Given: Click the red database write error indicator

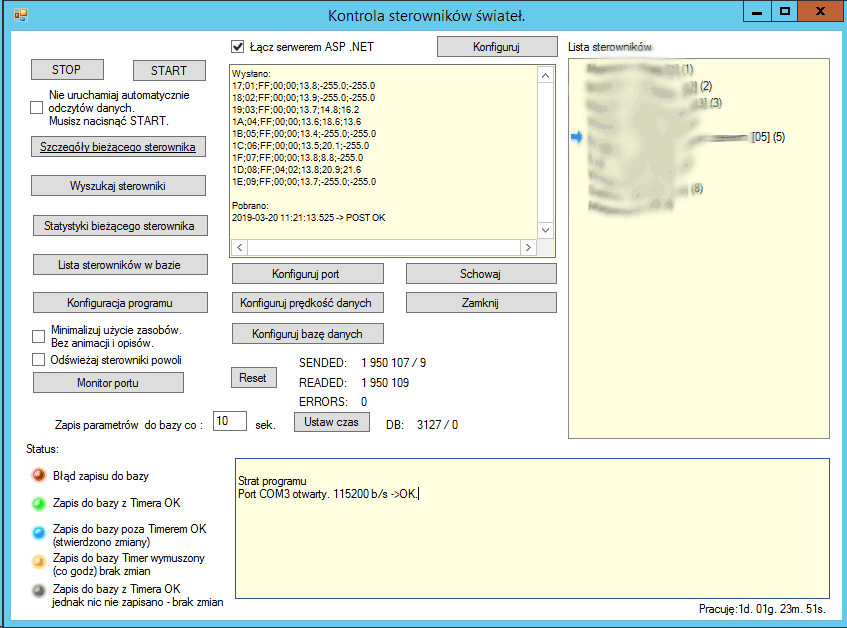Looking at the screenshot, I should point(38,476).
